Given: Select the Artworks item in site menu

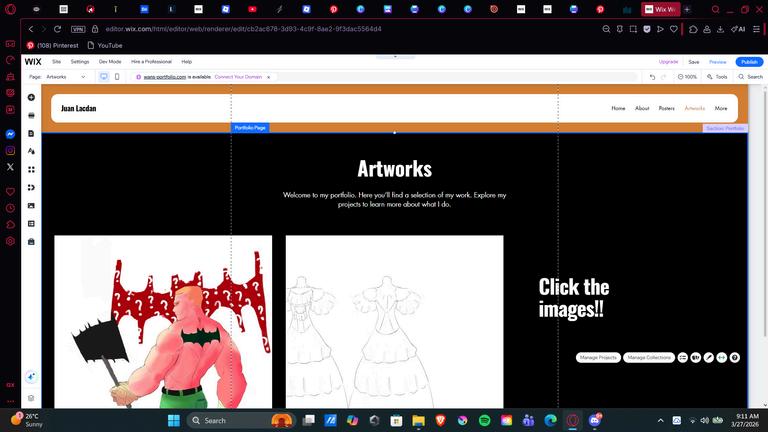Looking at the screenshot, I should click(x=695, y=108).
